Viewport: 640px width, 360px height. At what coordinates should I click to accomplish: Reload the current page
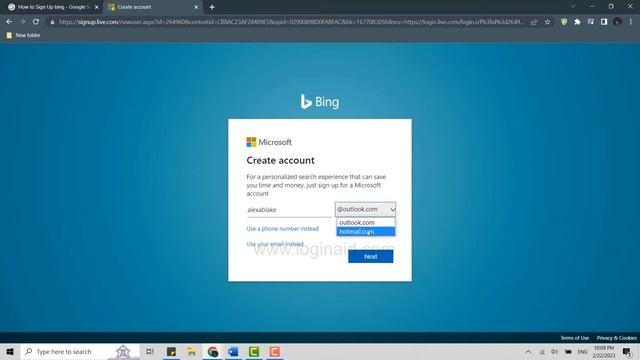click(36, 22)
